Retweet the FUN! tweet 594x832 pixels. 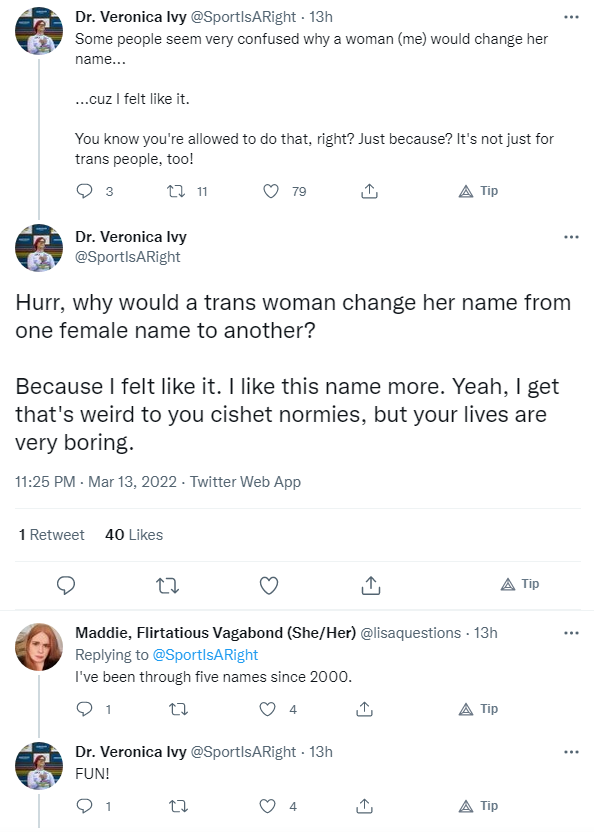tap(178, 807)
